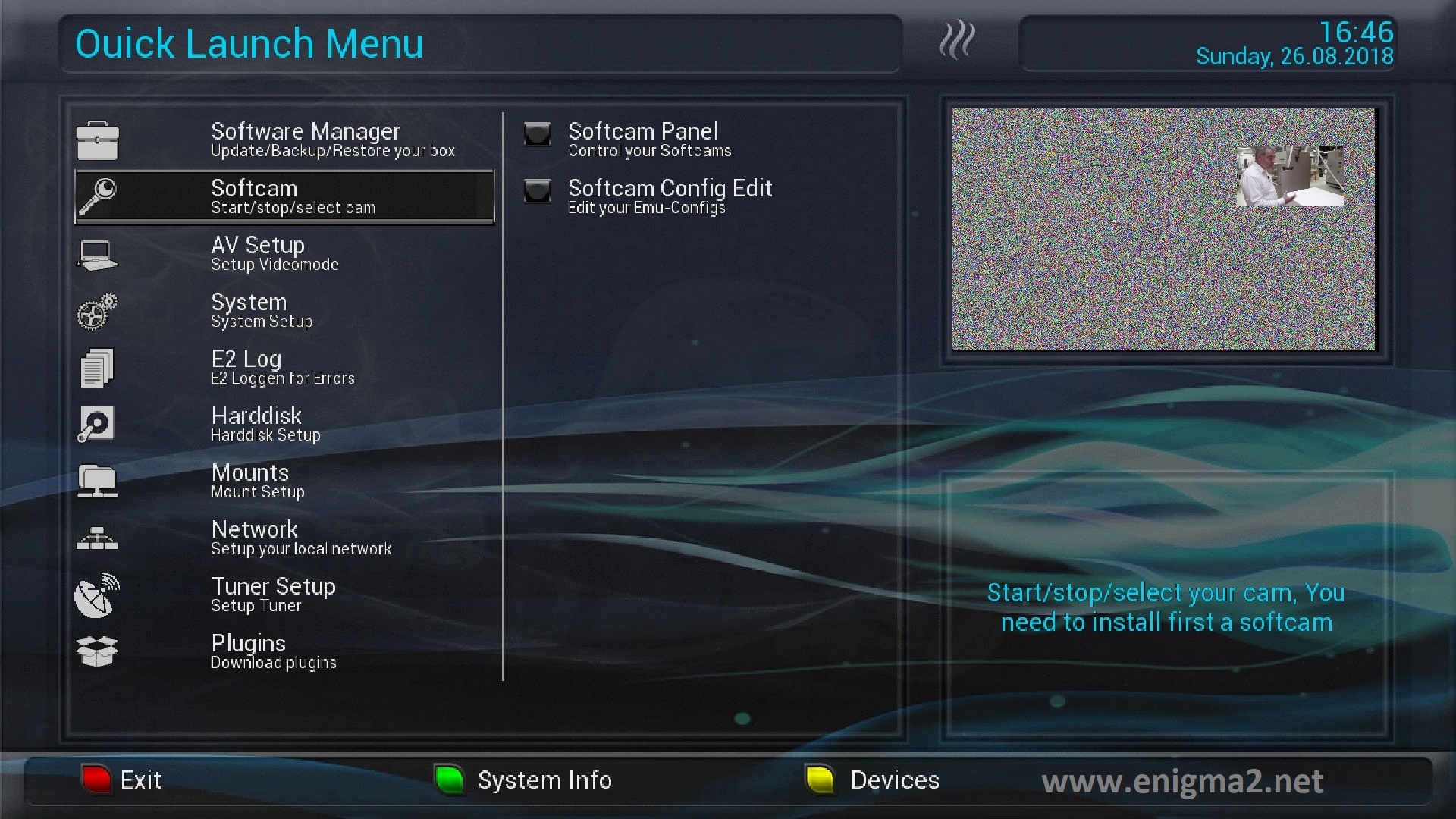Select the AV Setup monitor icon
Screen dimensions: 1456x819
tap(97, 253)
